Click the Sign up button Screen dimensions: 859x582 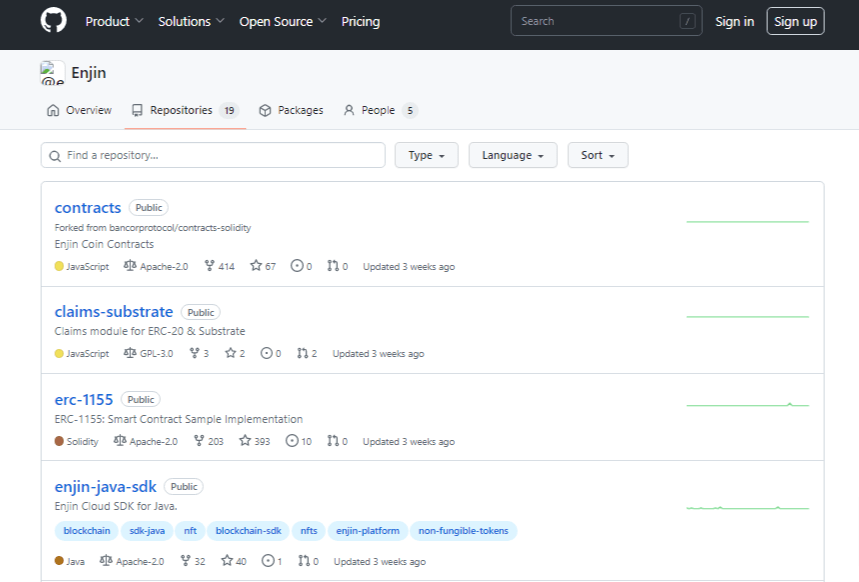[795, 21]
